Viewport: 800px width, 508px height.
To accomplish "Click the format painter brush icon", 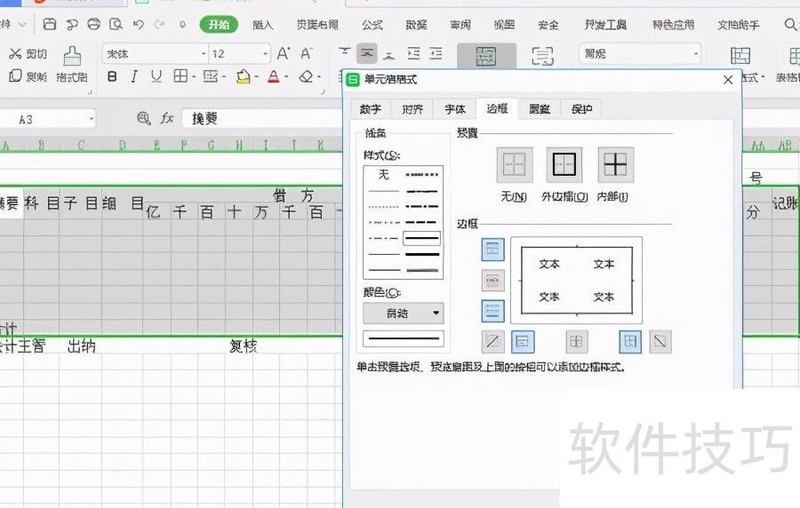I will point(72,57).
